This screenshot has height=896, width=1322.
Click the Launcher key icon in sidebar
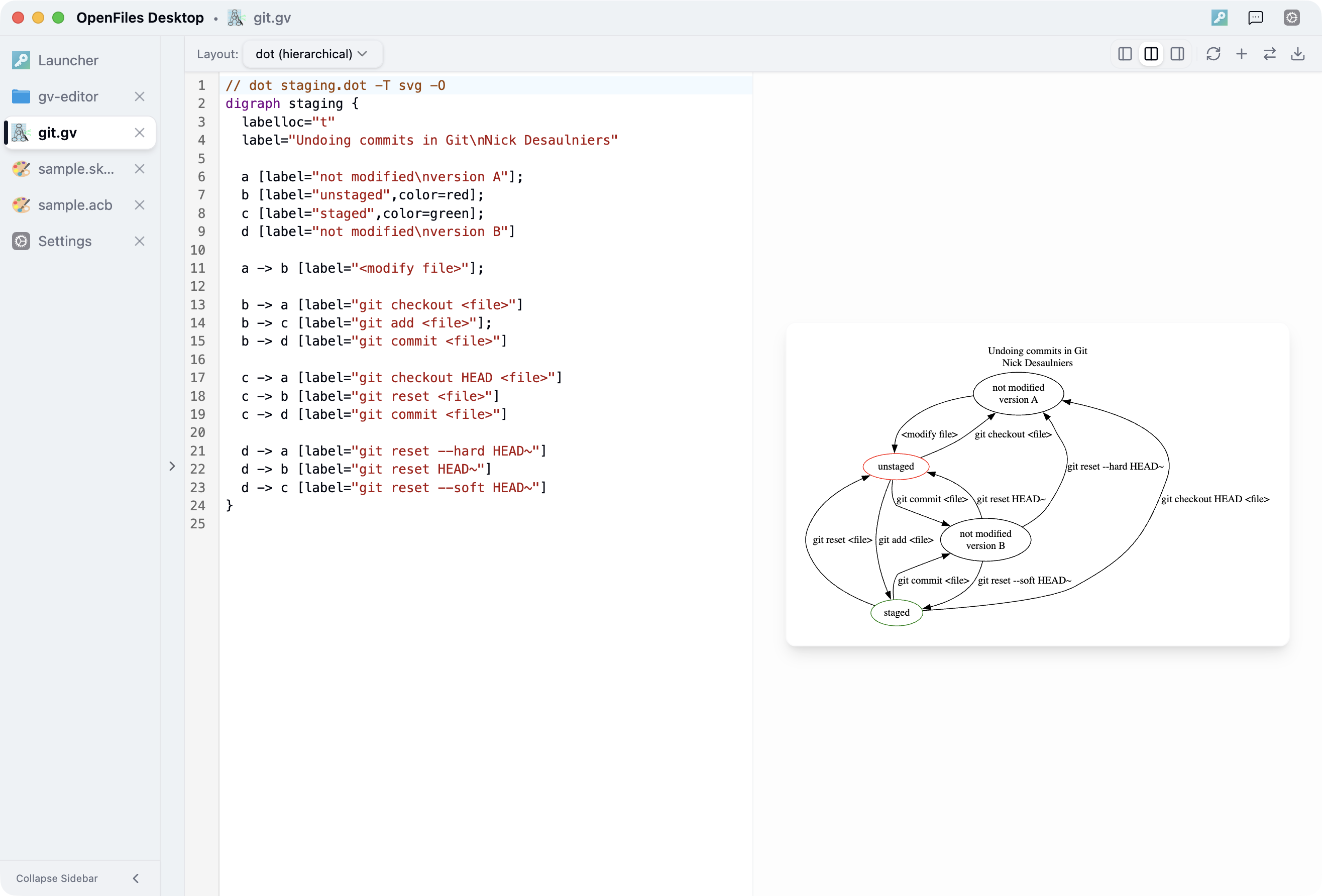click(21, 60)
